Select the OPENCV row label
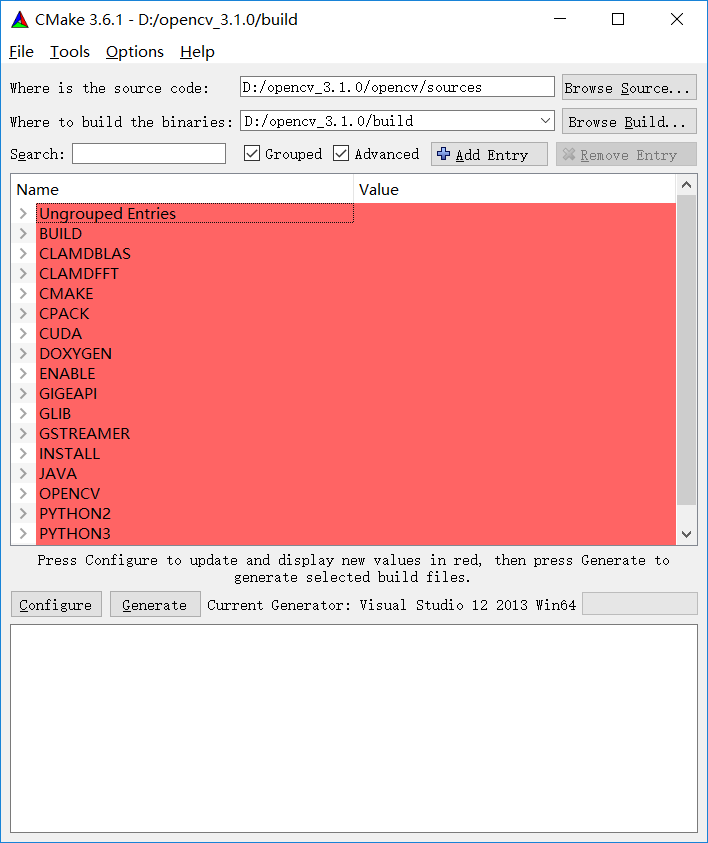The image size is (708, 843). point(69,494)
